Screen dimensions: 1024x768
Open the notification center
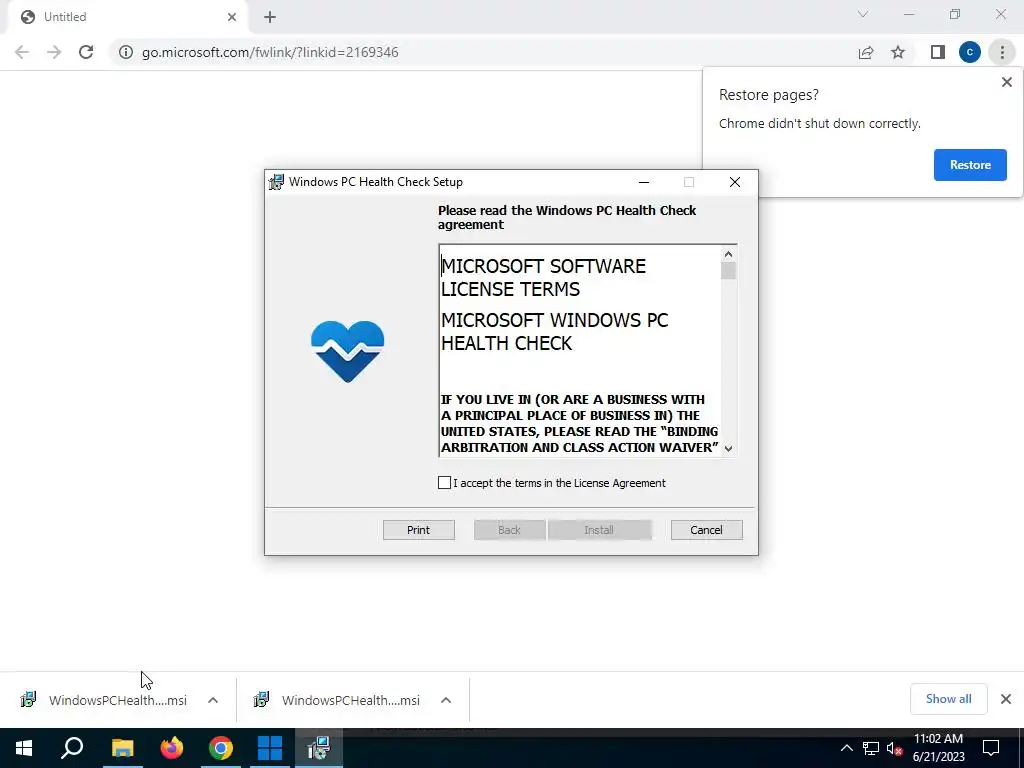tap(991, 748)
